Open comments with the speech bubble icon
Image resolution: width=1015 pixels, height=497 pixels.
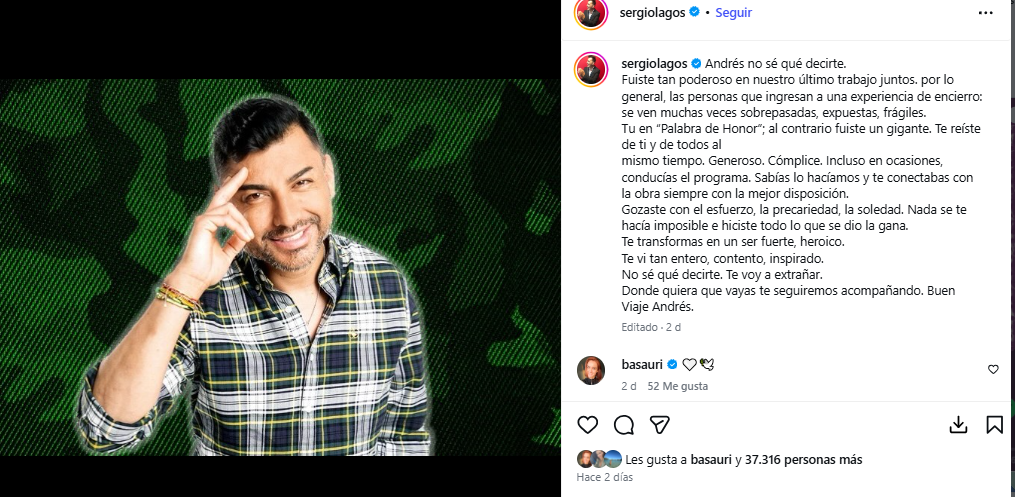(623, 425)
